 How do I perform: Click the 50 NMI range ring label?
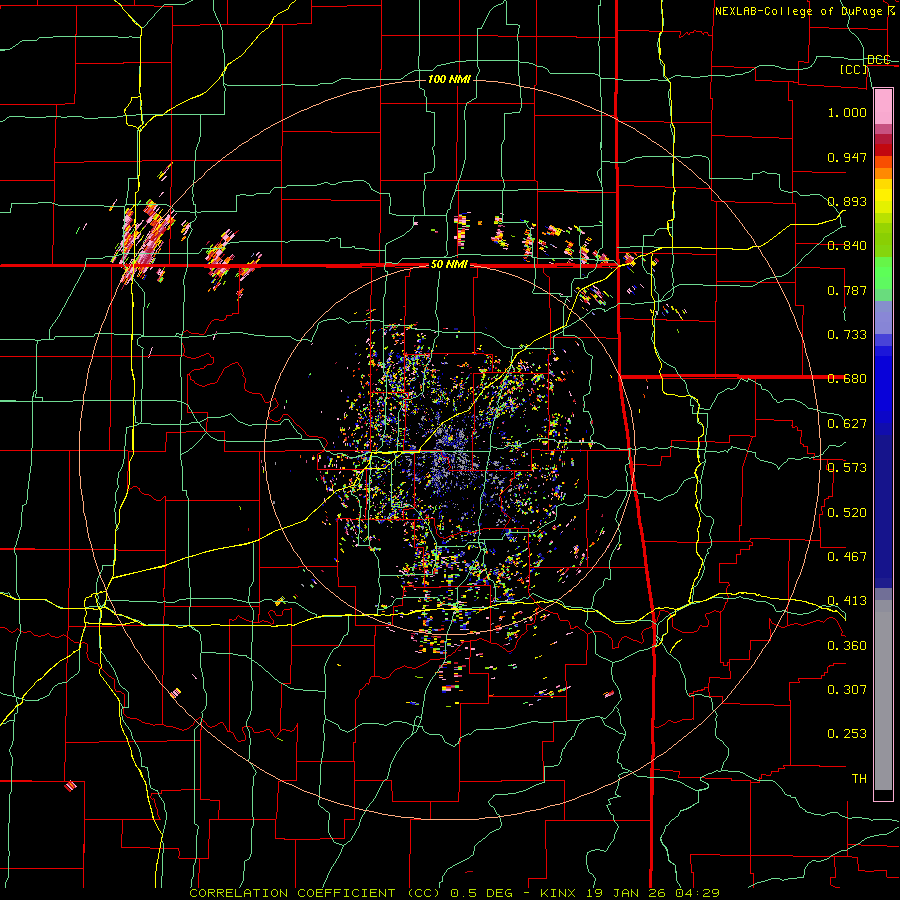pyautogui.click(x=449, y=265)
